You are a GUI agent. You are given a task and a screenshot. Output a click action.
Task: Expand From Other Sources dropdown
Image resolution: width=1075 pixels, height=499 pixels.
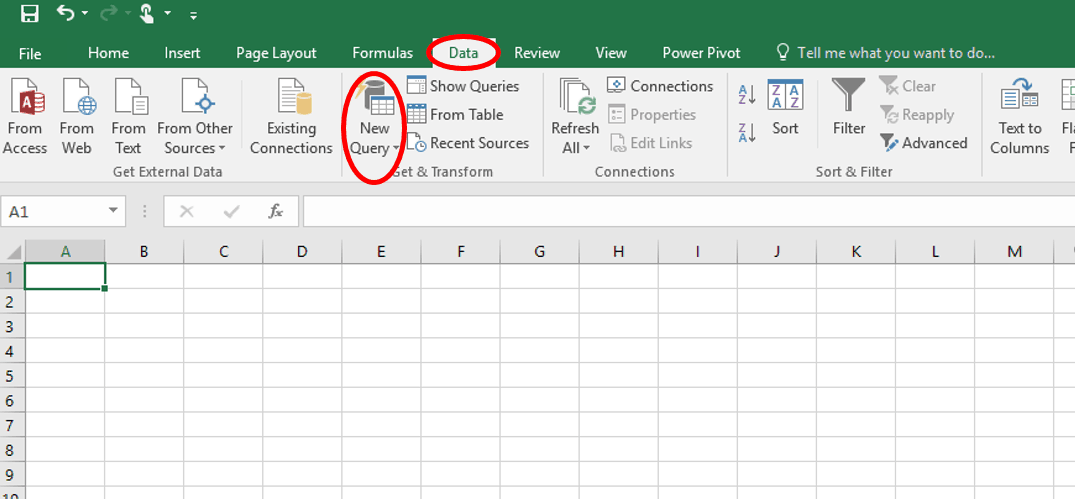click(x=195, y=116)
